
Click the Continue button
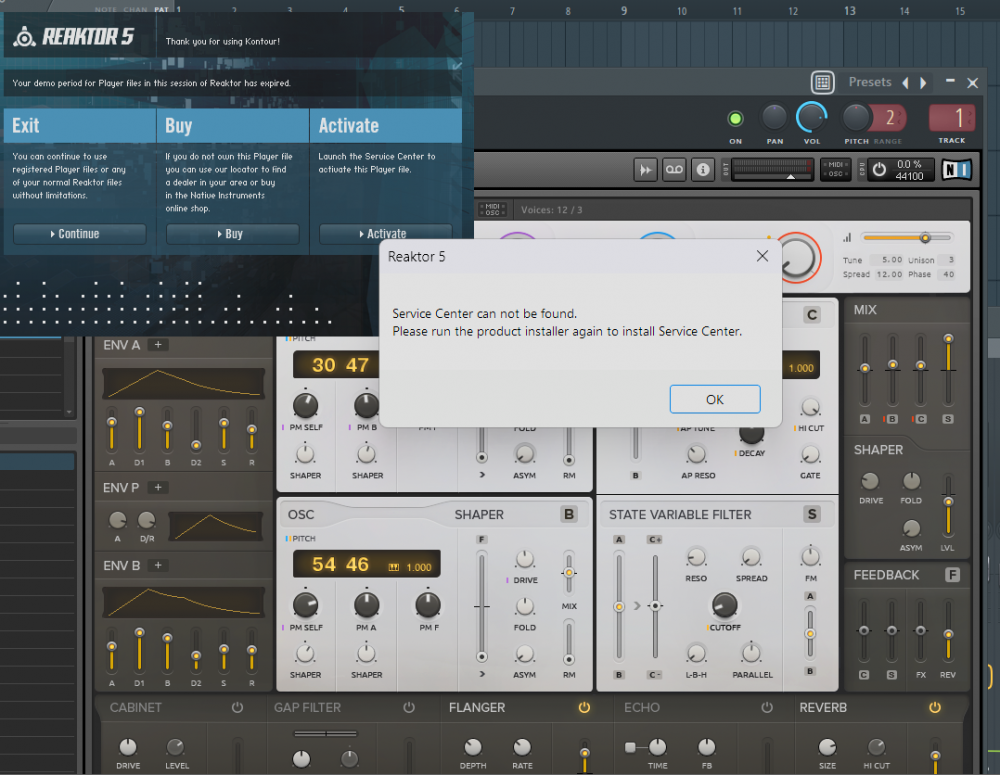(x=80, y=234)
